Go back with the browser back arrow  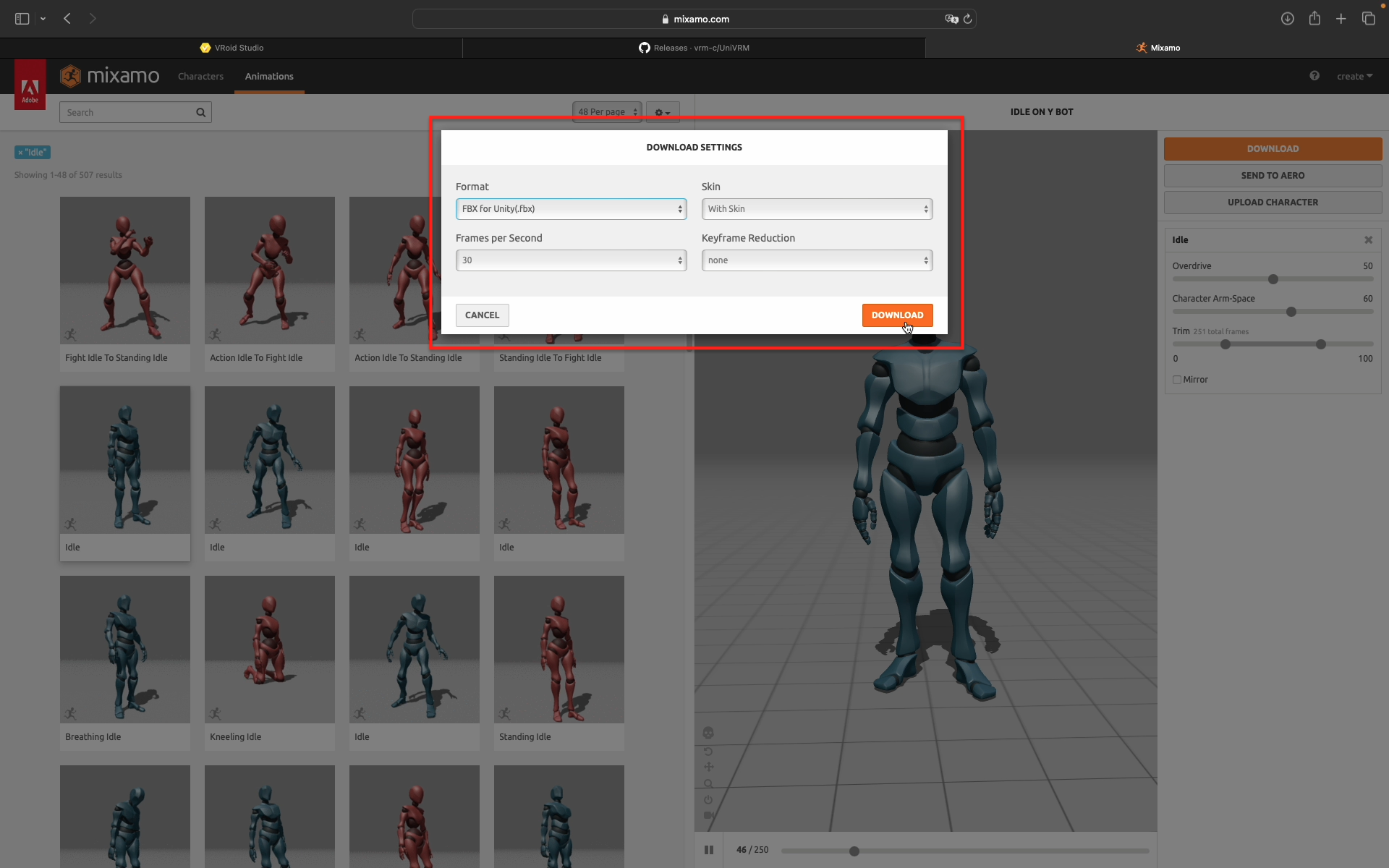tap(67, 19)
